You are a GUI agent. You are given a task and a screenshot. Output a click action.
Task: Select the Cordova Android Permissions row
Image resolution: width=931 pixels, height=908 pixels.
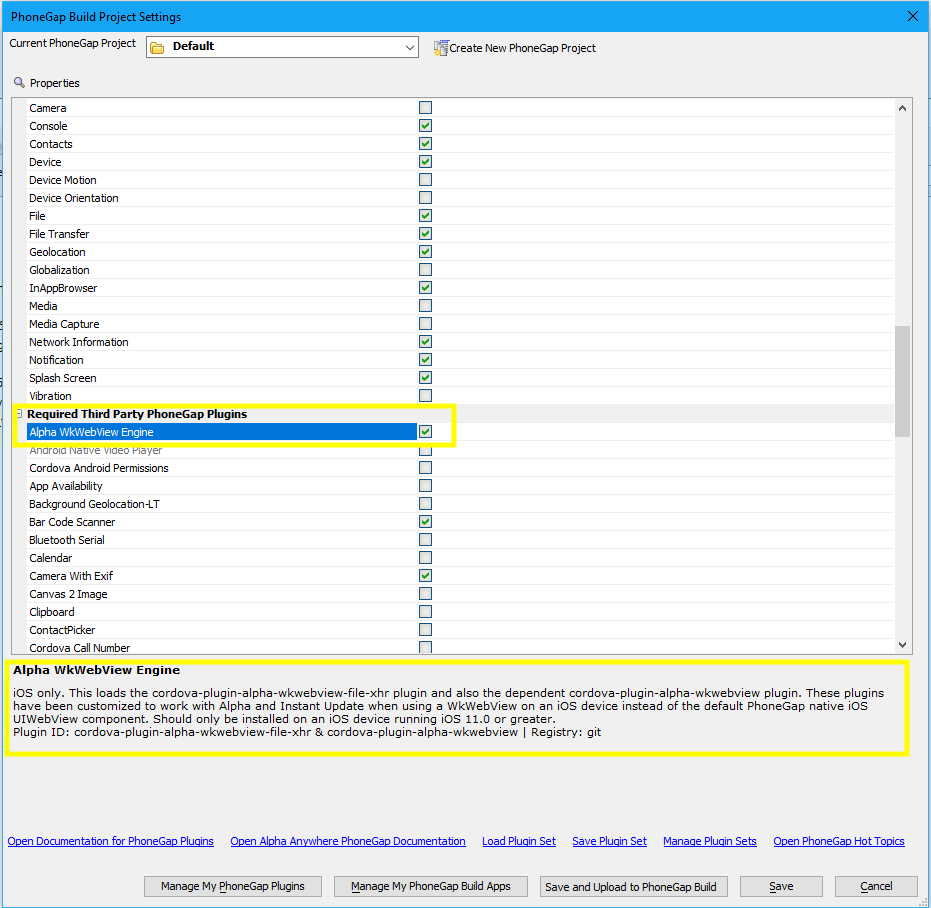tap(98, 467)
